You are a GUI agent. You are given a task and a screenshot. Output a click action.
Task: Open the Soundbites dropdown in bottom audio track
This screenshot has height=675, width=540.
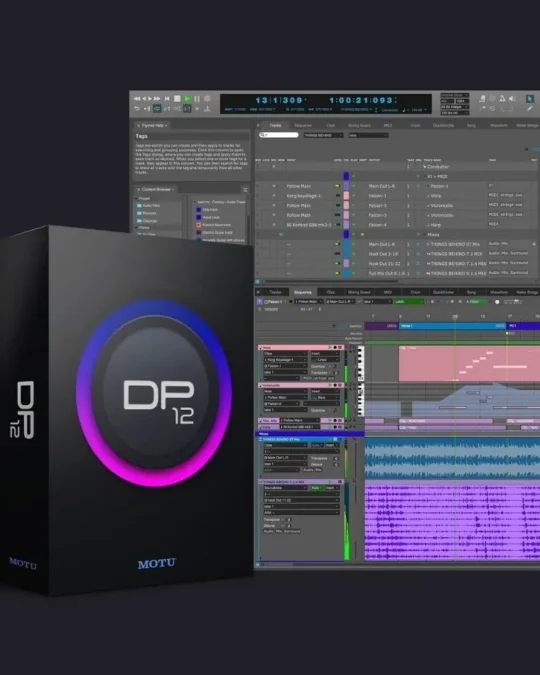tap(285, 488)
